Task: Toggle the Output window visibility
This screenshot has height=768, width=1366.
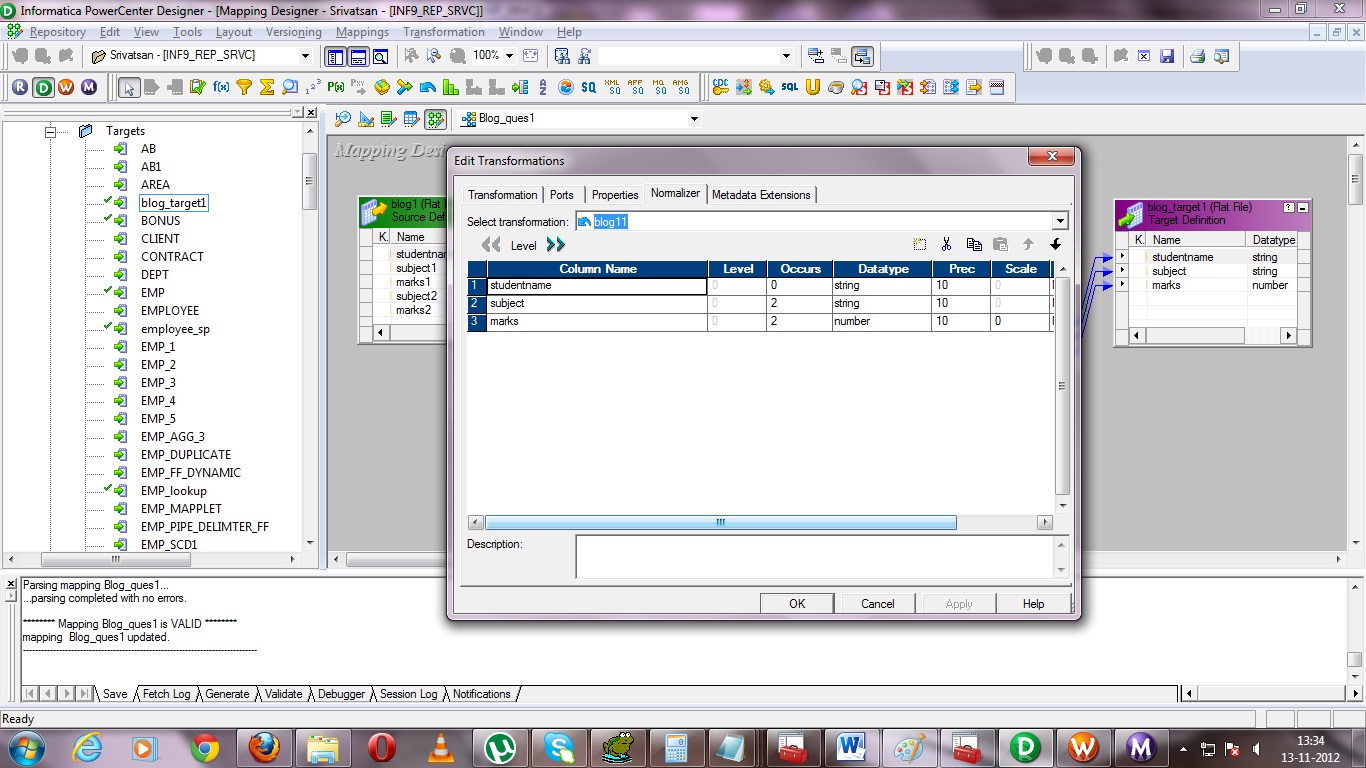Action: pyautogui.click(x=357, y=55)
